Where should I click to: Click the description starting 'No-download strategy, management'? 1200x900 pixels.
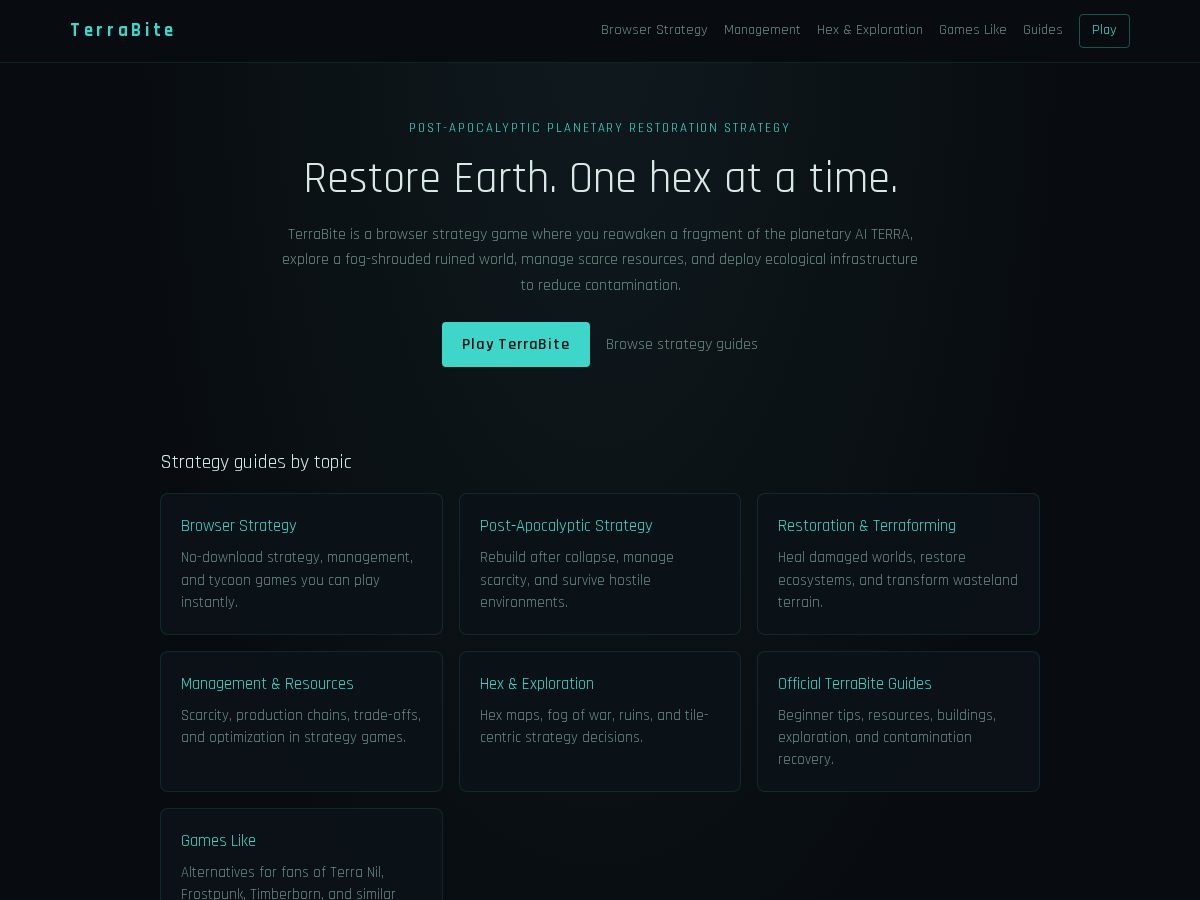297,580
